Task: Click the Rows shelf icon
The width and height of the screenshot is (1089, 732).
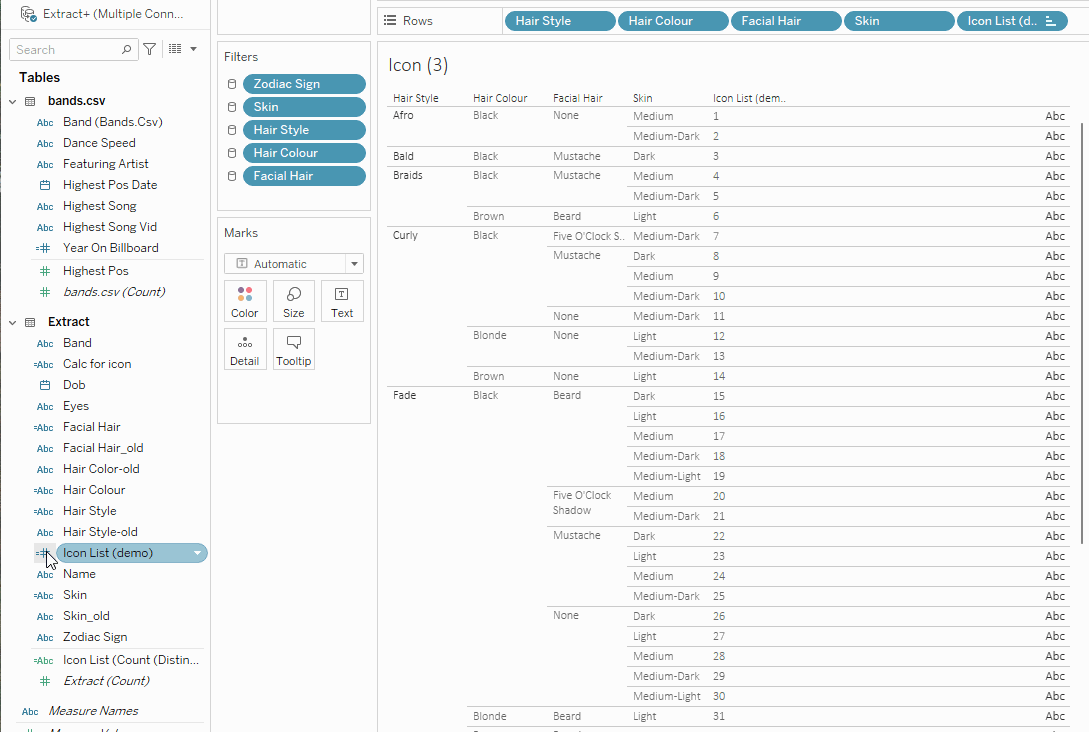Action: click(x=390, y=21)
